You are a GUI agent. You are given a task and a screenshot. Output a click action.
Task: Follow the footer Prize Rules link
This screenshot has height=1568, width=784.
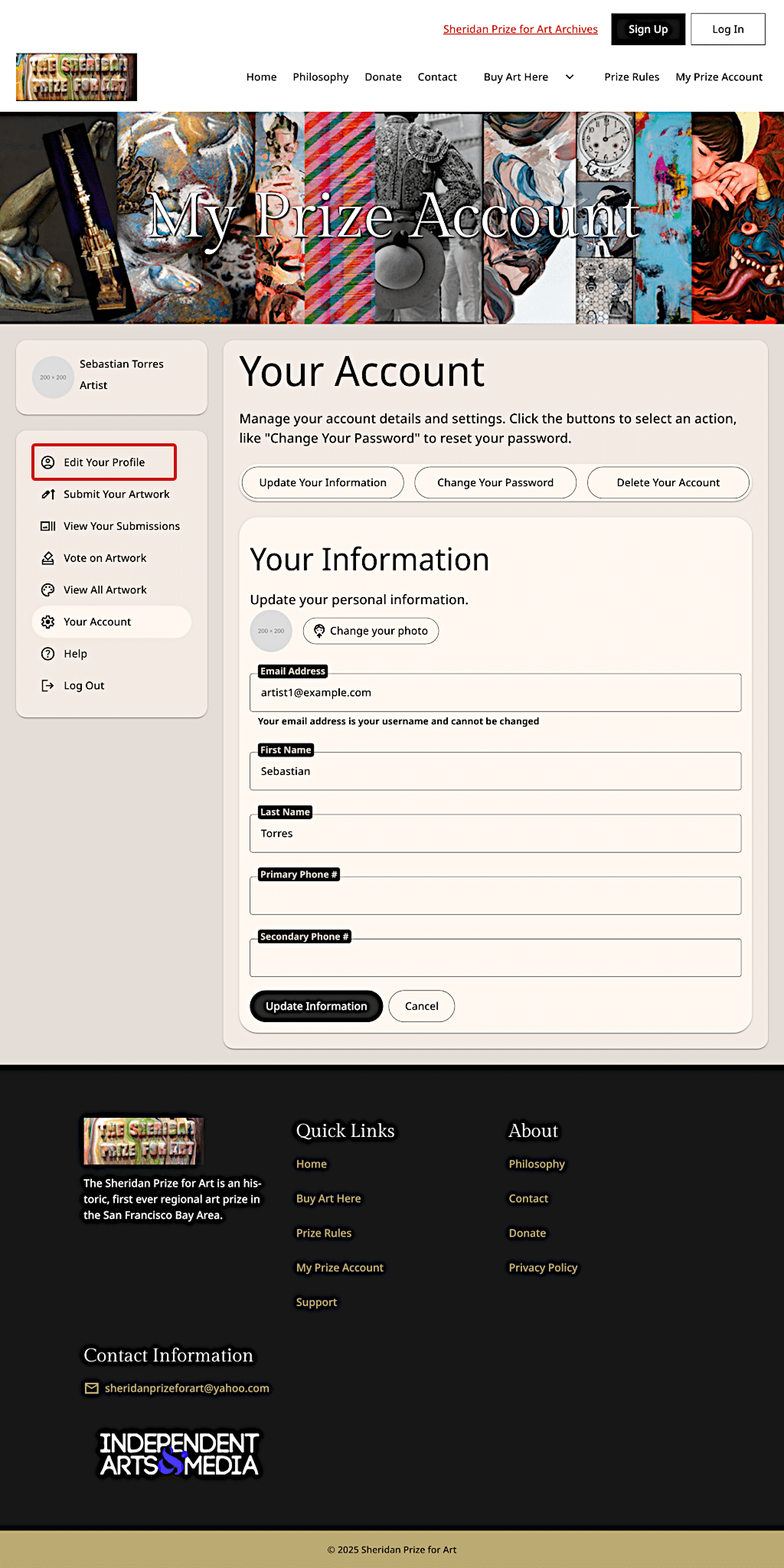click(324, 1233)
